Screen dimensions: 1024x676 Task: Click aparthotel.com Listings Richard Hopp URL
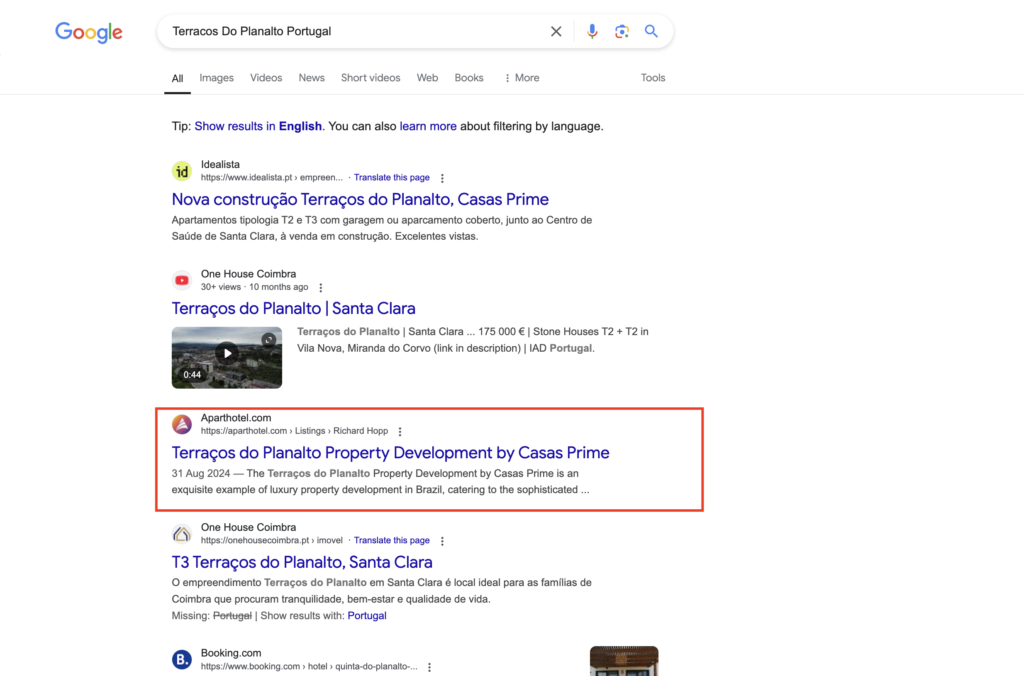point(295,431)
